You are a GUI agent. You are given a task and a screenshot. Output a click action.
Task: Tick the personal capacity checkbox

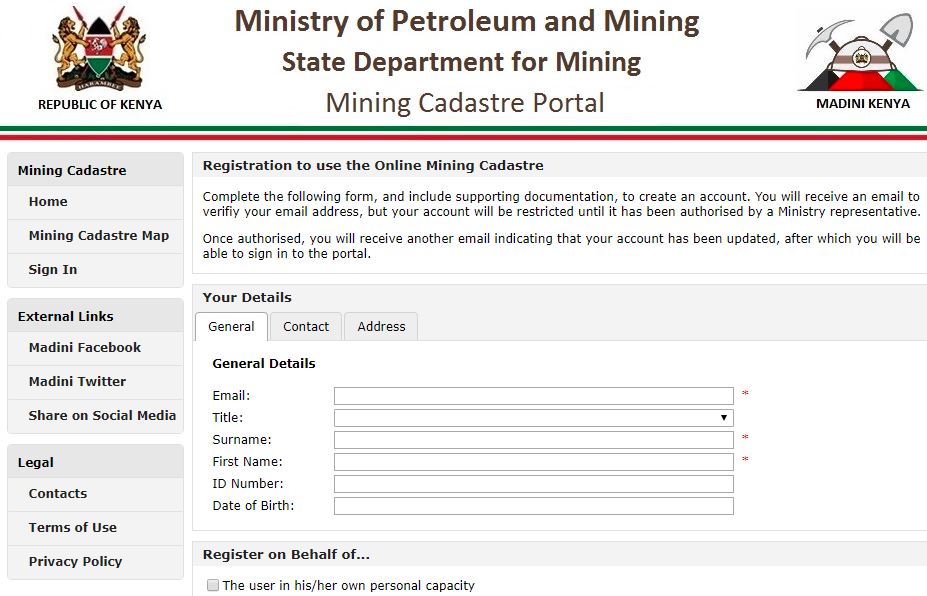click(212, 585)
